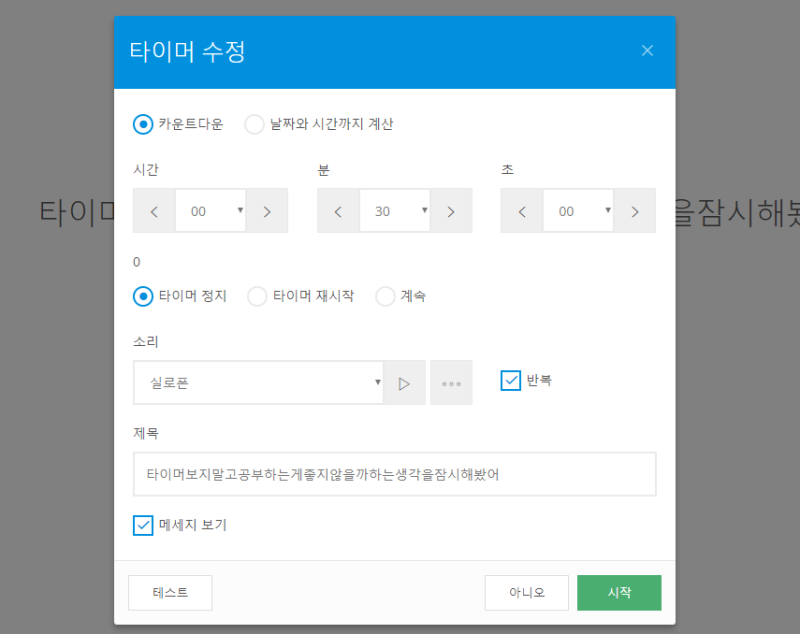
Task: Close the 타이머 수정 dialog
Action: [x=647, y=50]
